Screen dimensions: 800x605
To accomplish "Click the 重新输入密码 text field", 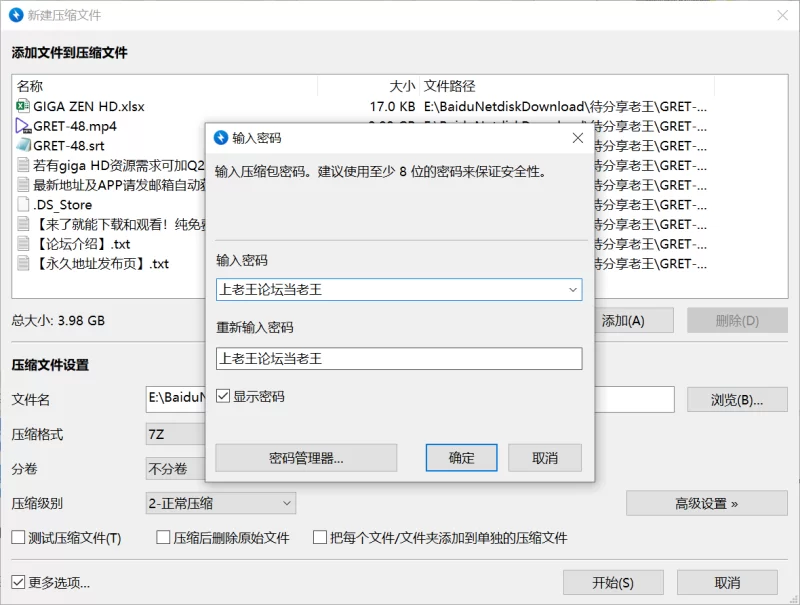I will click(398, 358).
